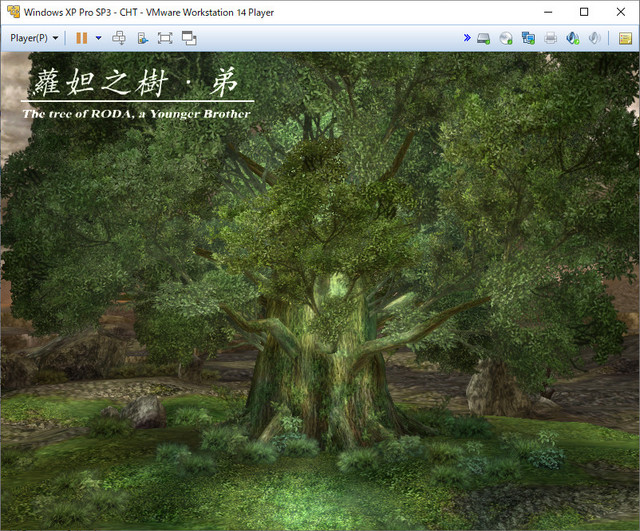
Task: Maximize the VMware Player window
Action: (x=584, y=12)
